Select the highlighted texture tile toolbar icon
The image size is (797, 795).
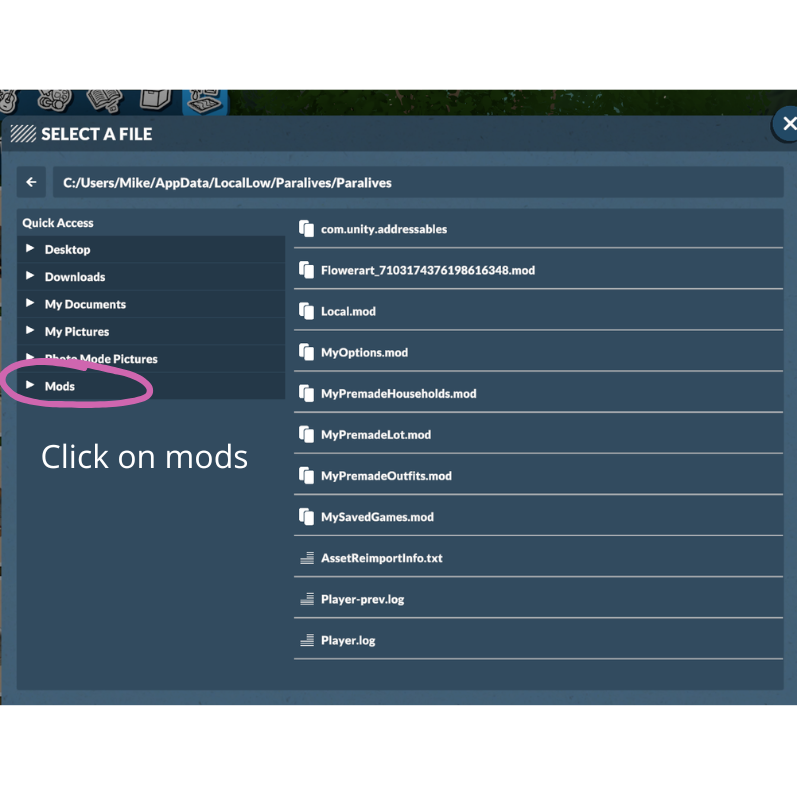coord(205,102)
